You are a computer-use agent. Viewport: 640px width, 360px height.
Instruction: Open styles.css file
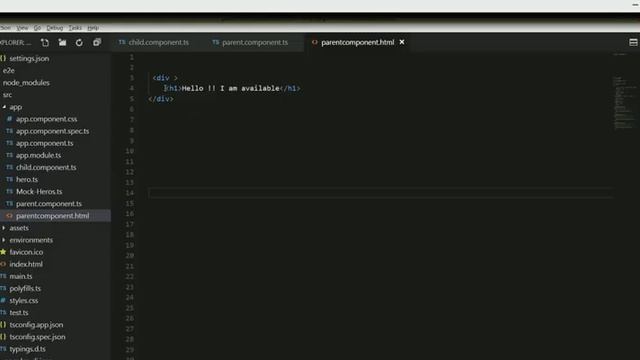(24, 300)
